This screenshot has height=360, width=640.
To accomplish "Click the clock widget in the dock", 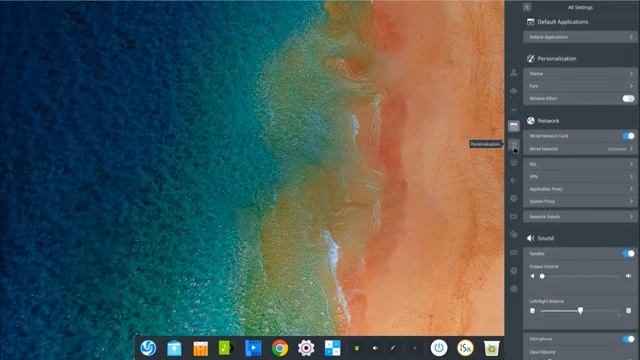I will pos(465,348).
